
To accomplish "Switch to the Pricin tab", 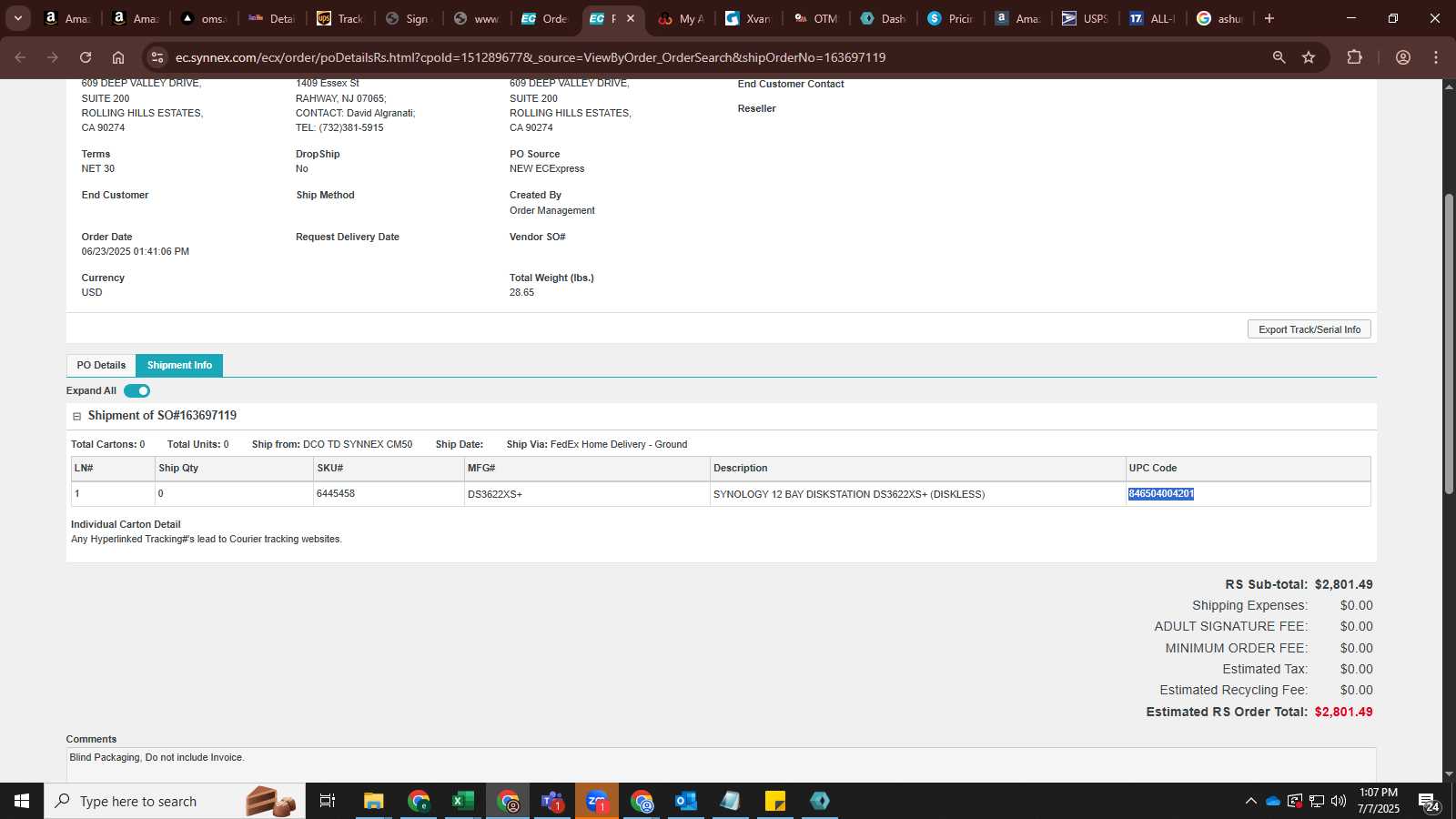I will coord(950,18).
